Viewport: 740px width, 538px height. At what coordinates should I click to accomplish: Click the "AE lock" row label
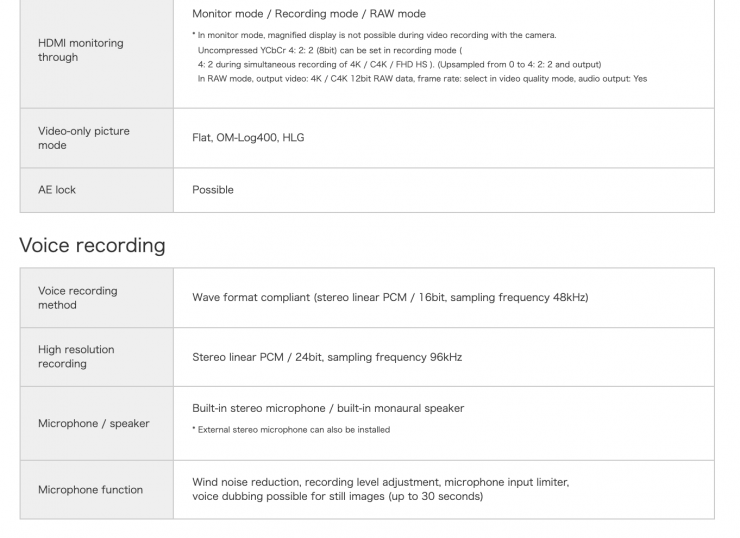click(x=57, y=190)
